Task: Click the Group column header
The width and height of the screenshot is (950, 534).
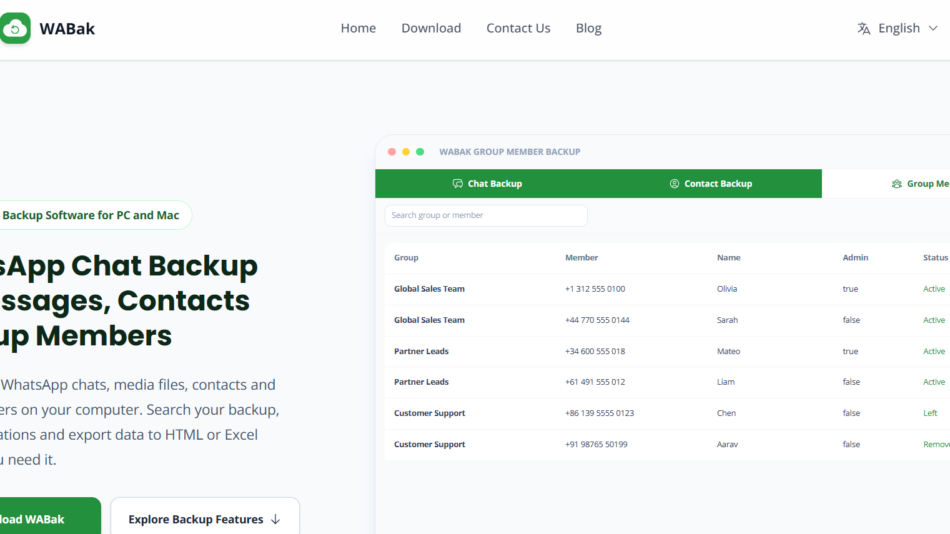Action: 406,258
